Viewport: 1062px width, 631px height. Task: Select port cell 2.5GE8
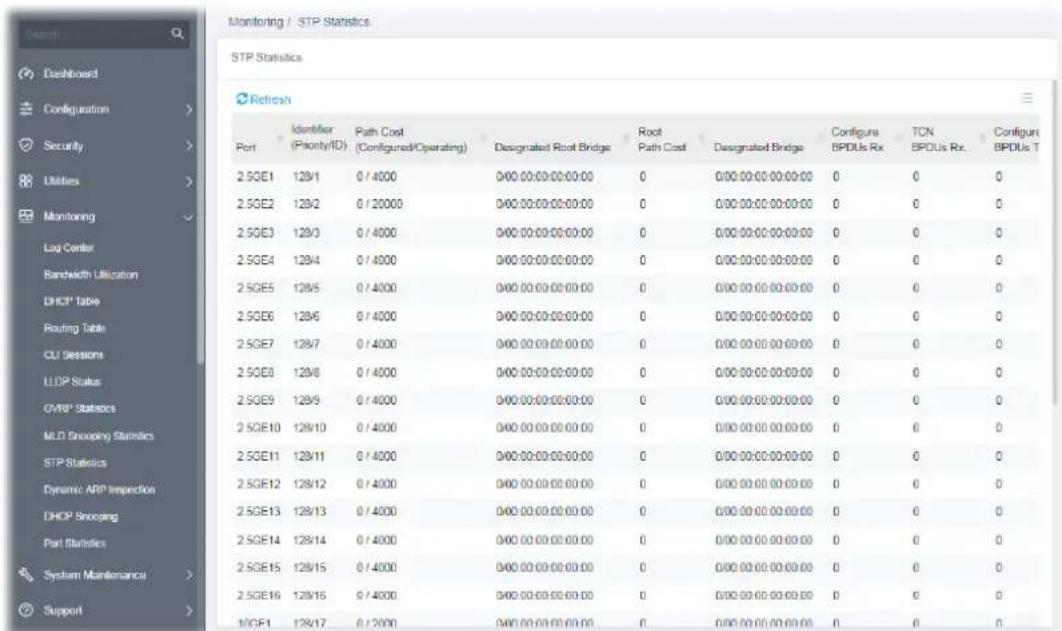click(x=255, y=372)
